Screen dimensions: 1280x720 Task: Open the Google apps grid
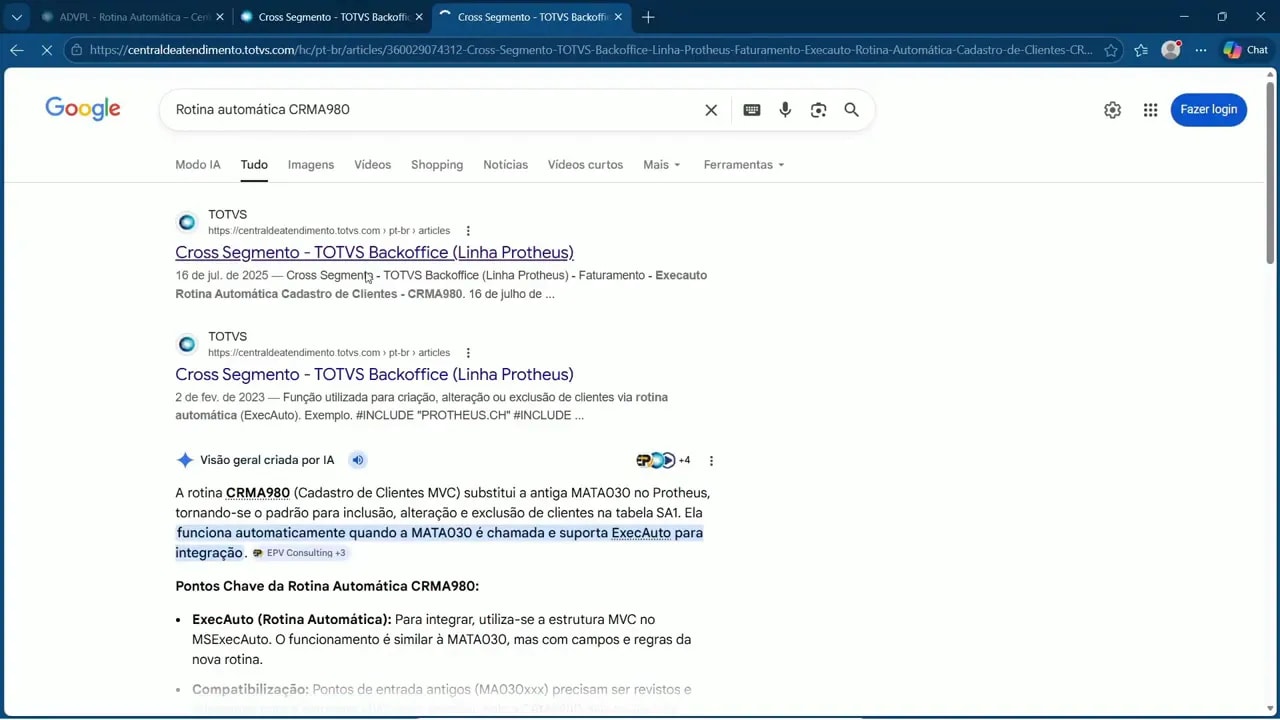tap(1150, 109)
